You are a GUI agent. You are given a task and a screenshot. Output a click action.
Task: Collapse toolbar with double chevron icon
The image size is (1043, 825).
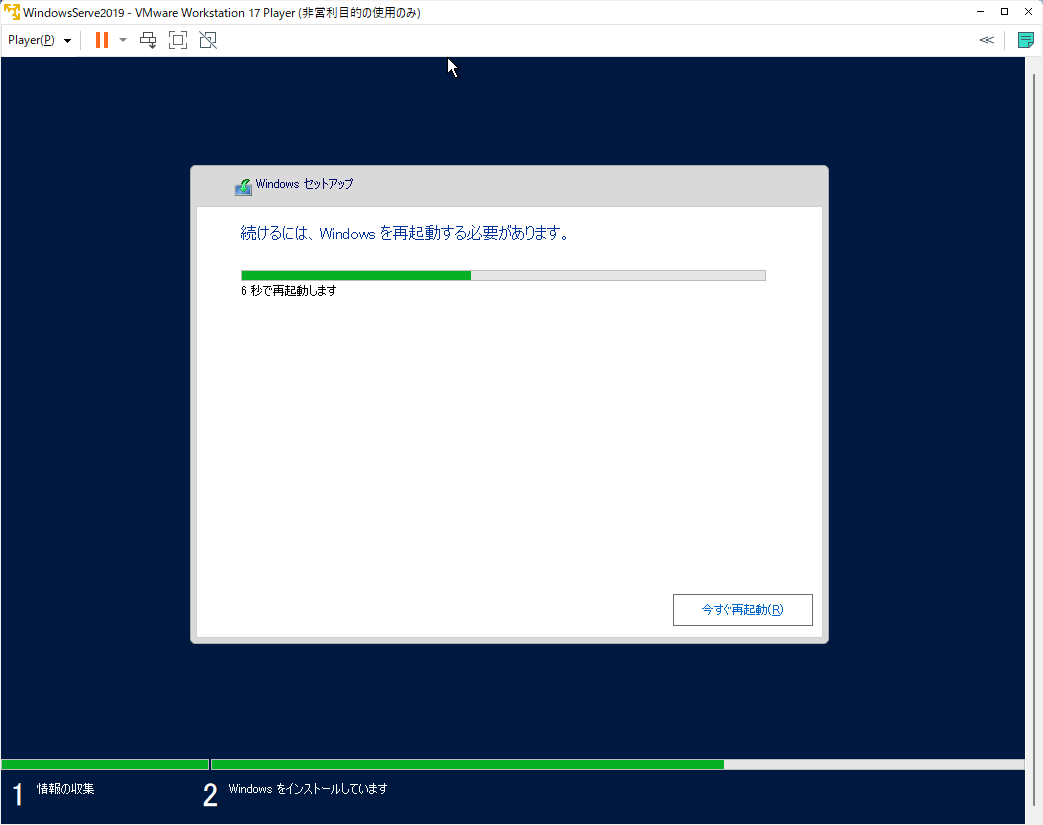pos(986,40)
